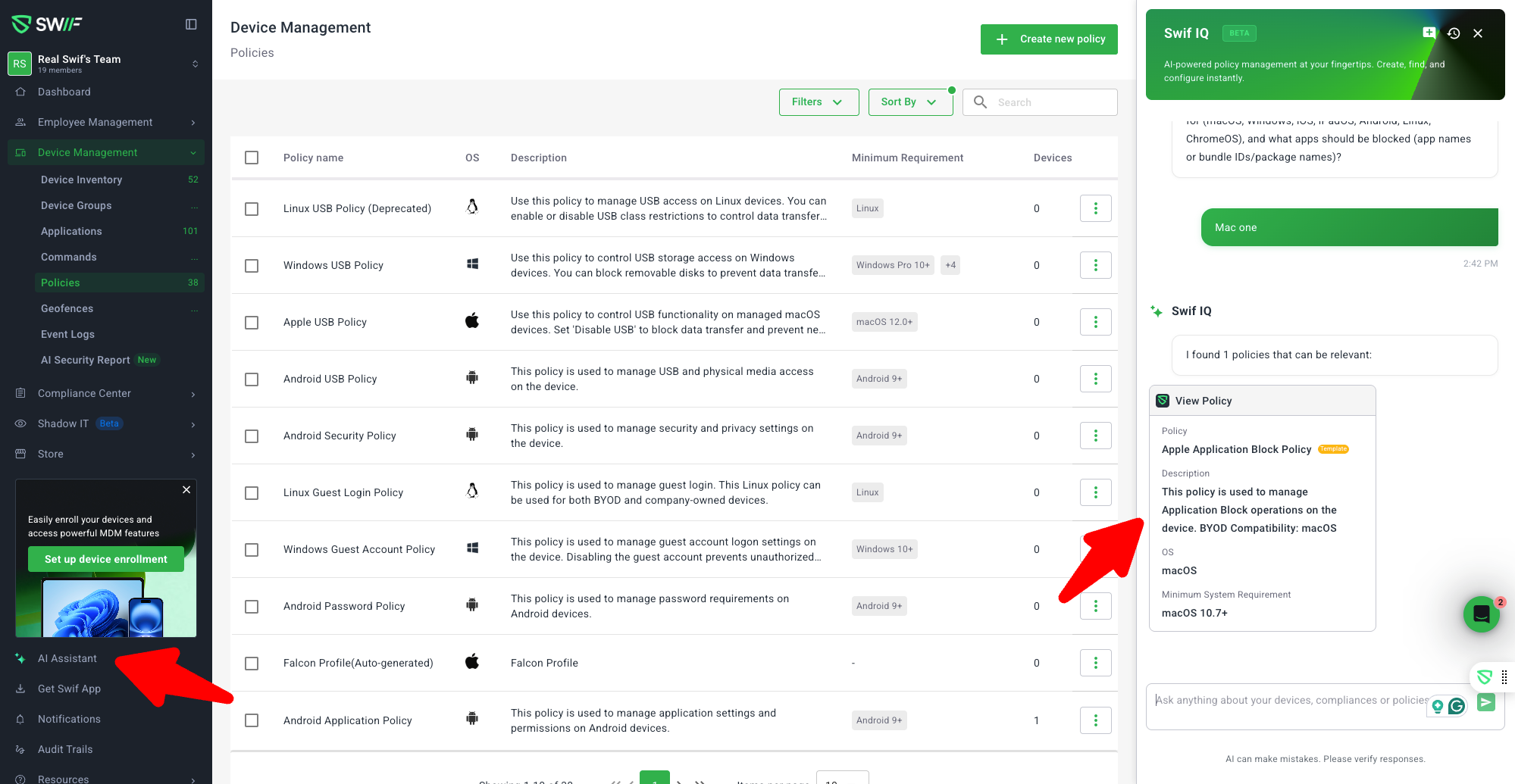Open AI Assistant from the sidebar

pos(67,658)
